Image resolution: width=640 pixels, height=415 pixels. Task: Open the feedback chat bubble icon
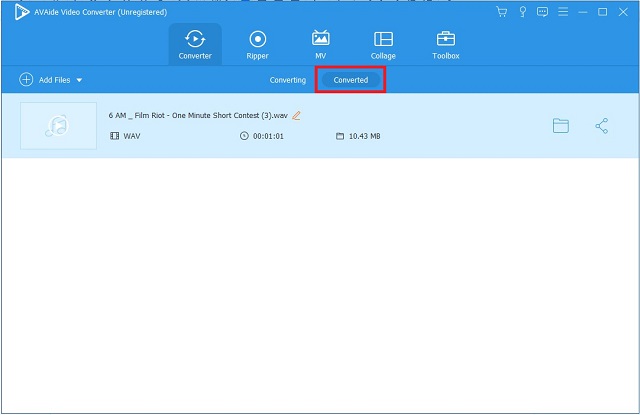[x=542, y=12]
